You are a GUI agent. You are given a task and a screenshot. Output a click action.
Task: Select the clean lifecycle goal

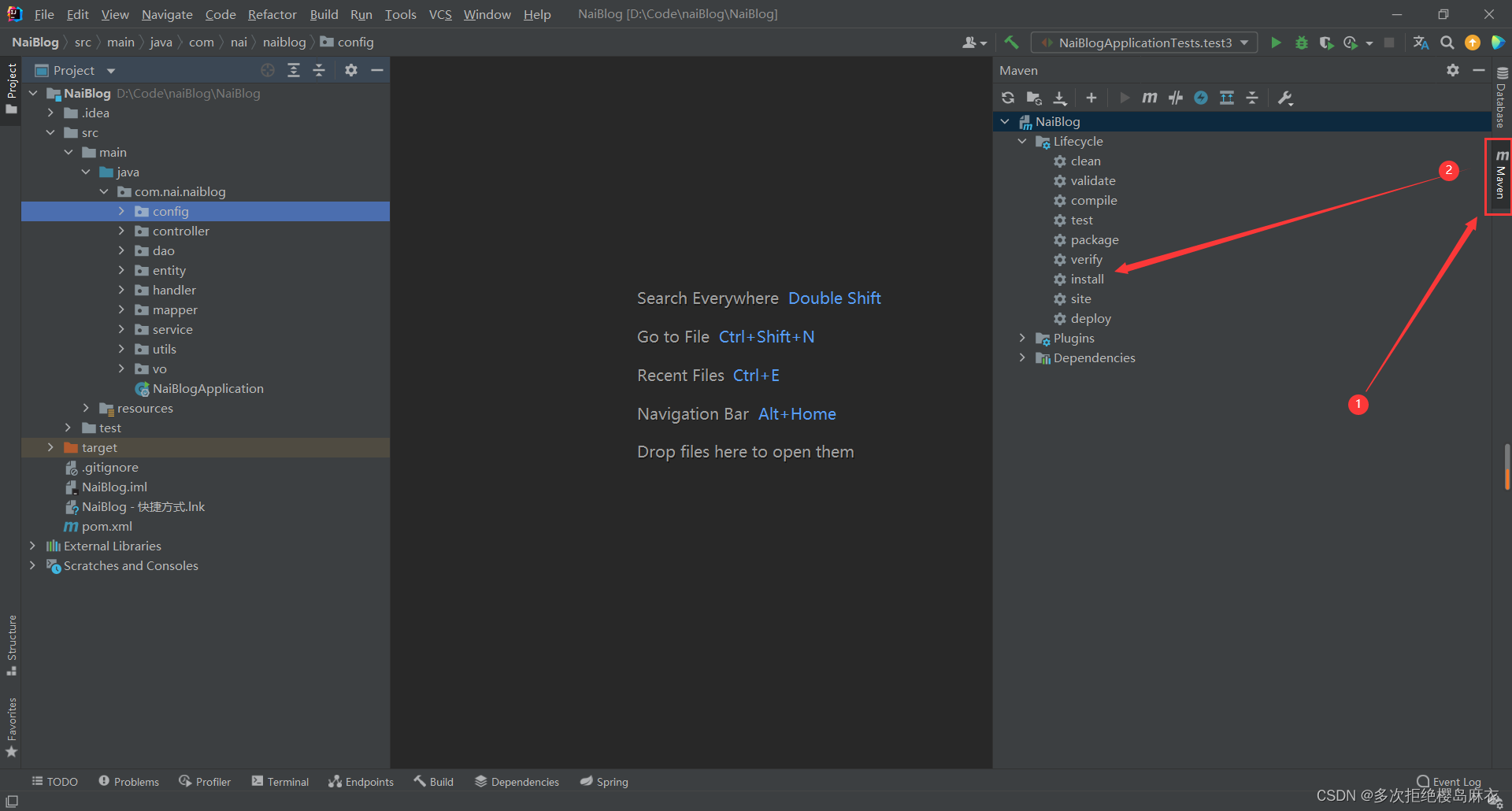1086,161
